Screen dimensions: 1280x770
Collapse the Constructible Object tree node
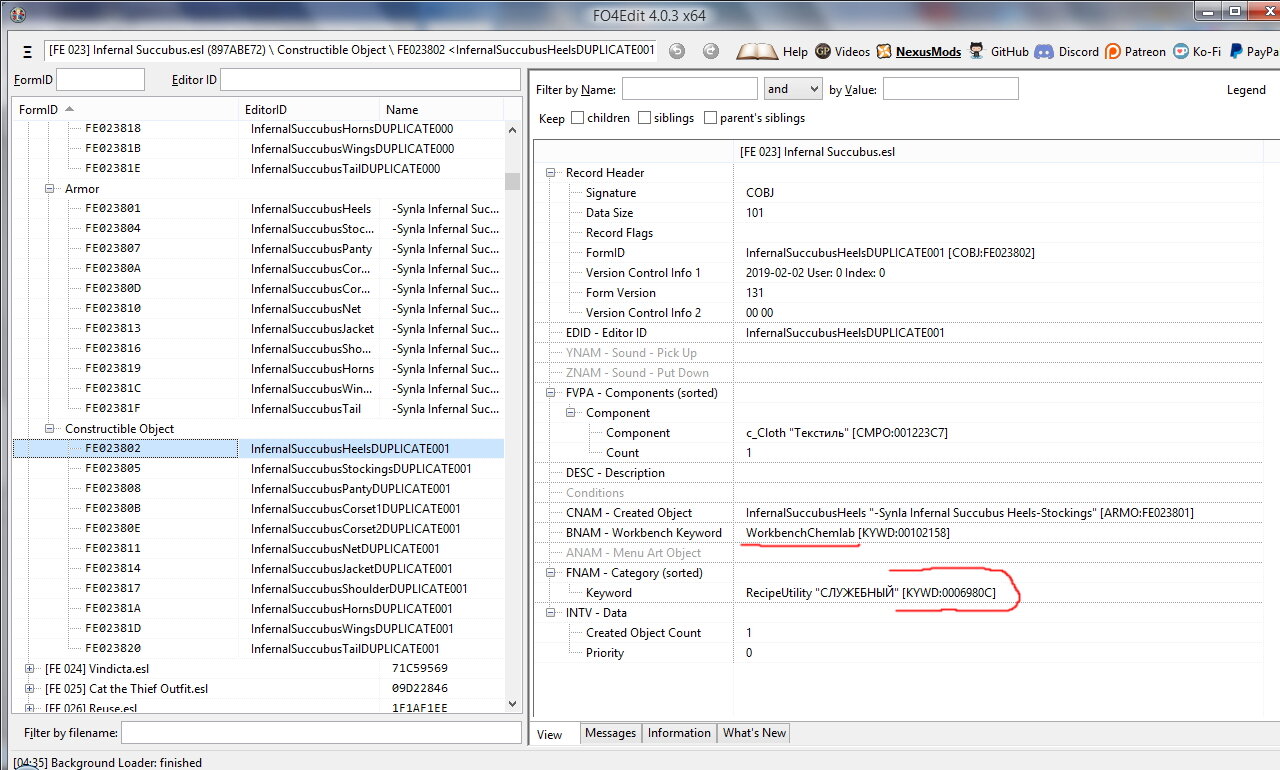[x=50, y=429]
